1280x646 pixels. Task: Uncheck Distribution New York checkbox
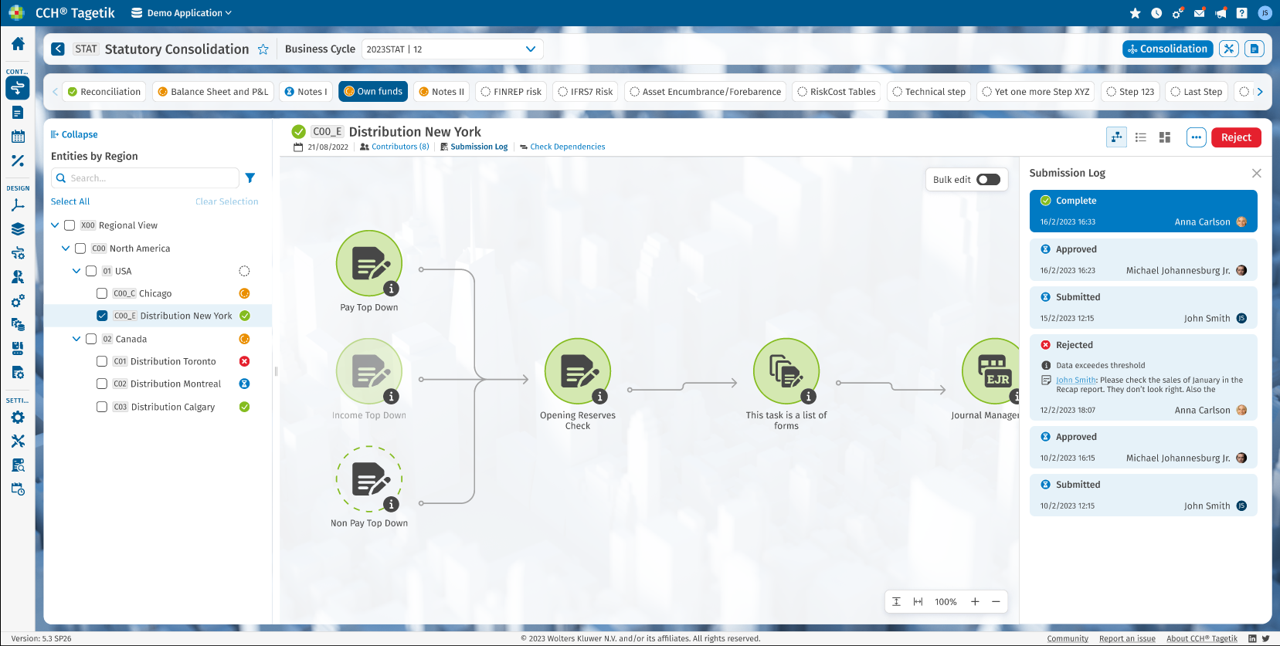tap(102, 316)
